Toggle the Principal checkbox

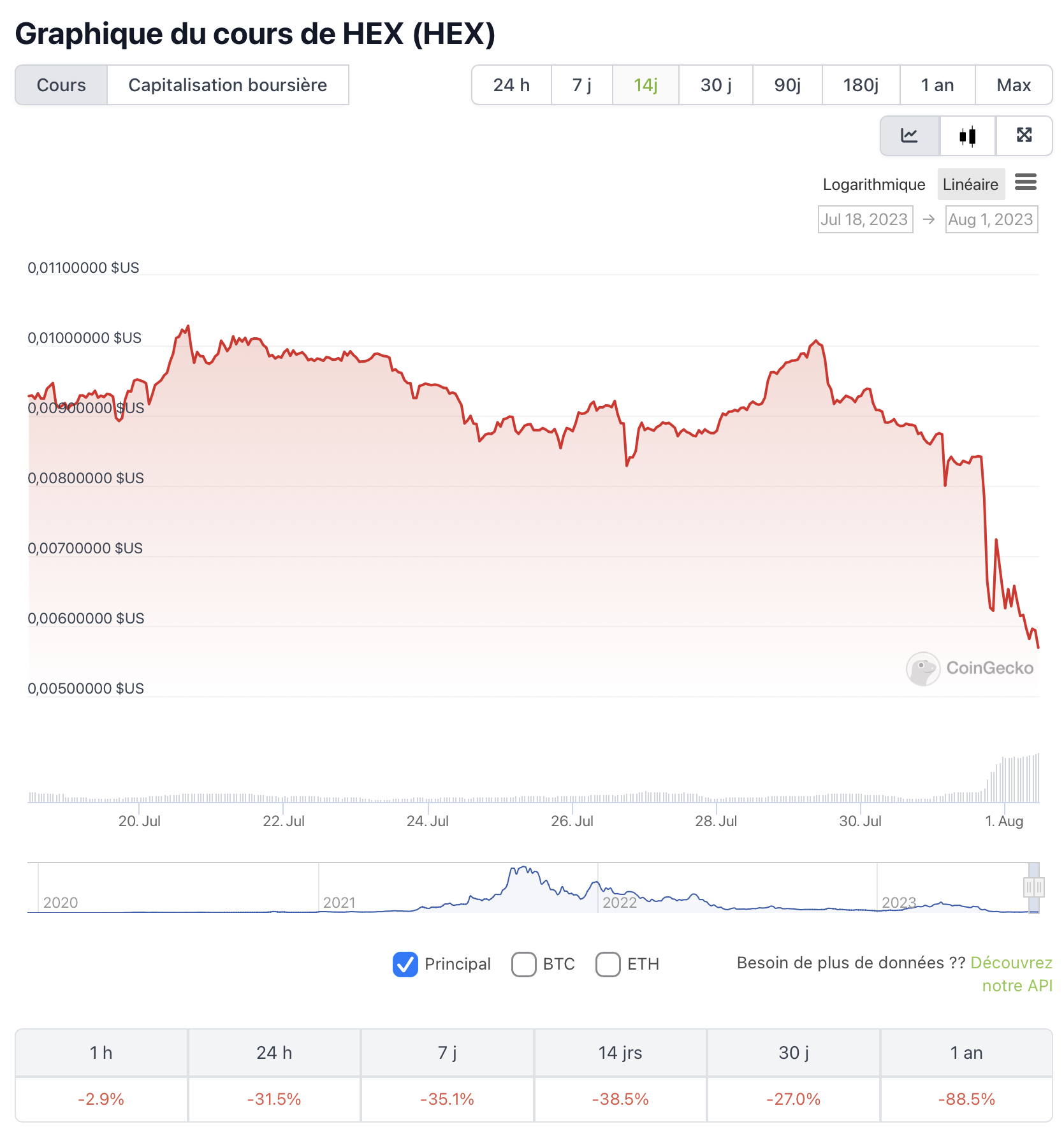pos(405,964)
